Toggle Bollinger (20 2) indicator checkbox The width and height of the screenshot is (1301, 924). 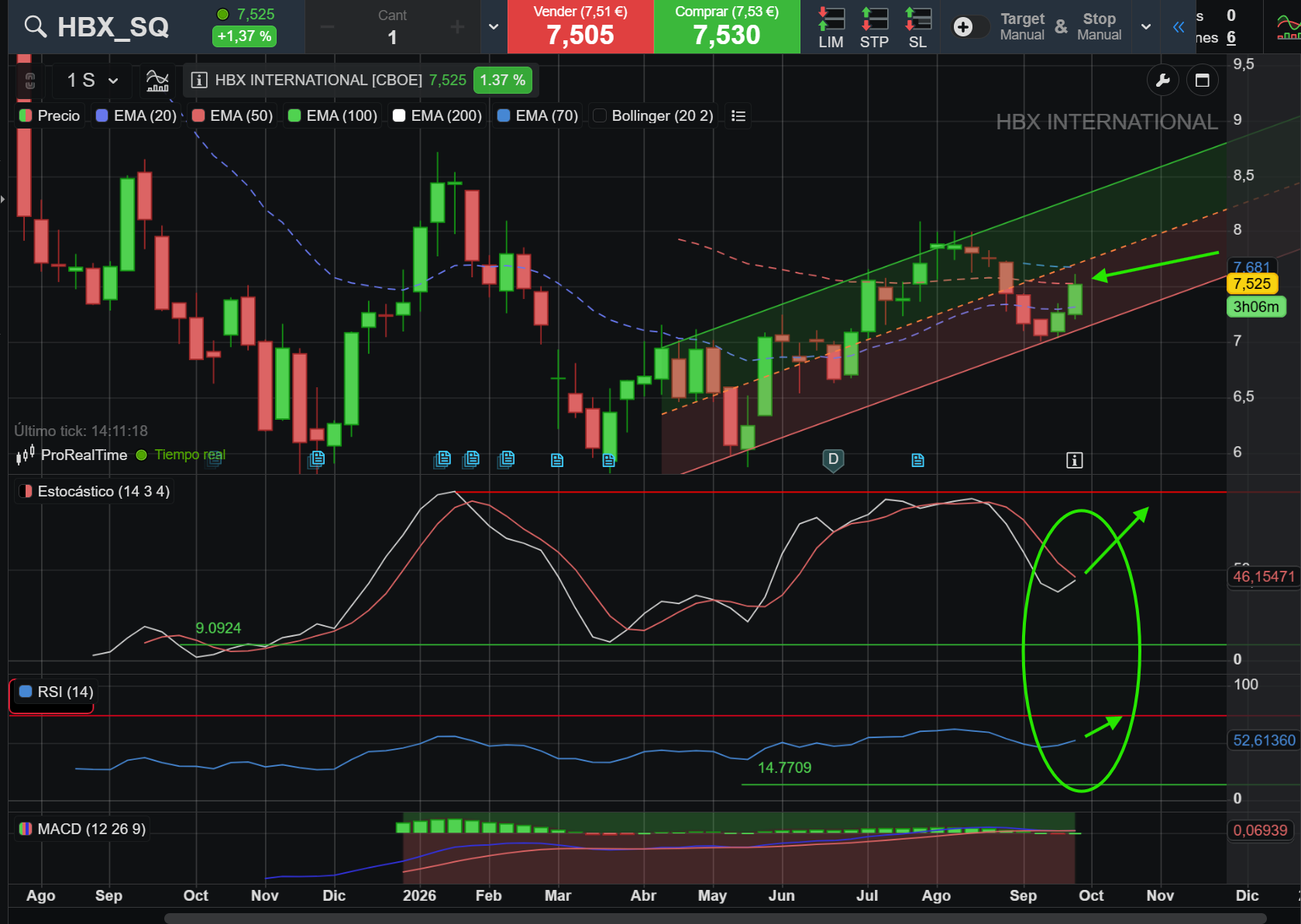599,115
